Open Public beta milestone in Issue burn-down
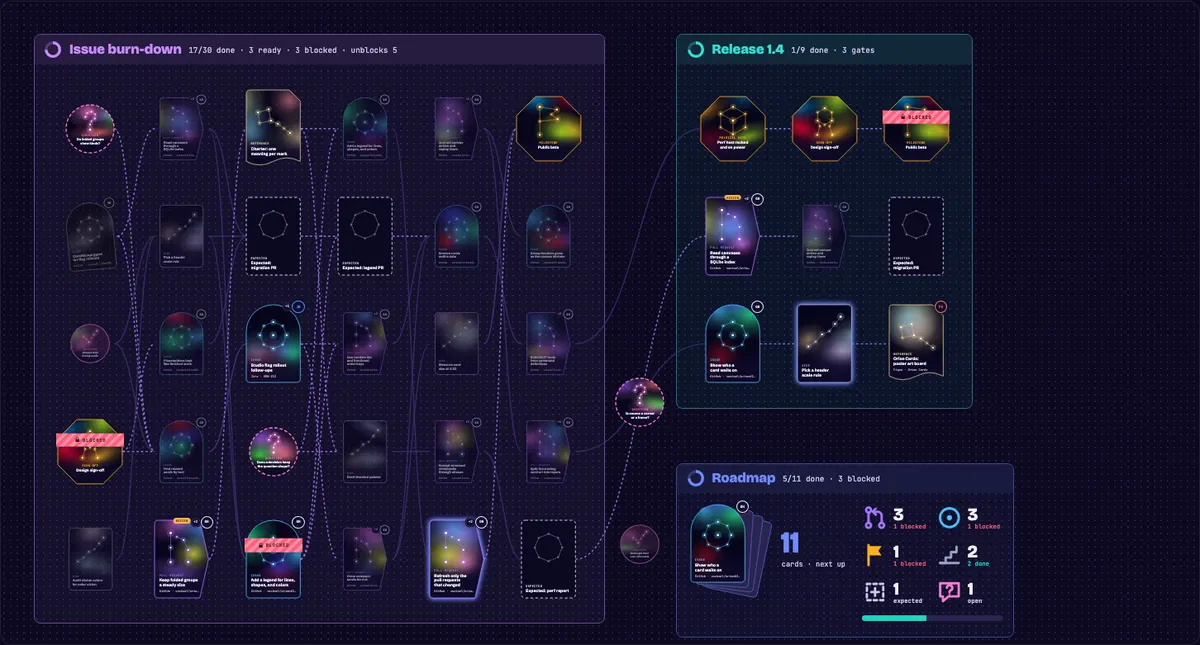The width and height of the screenshot is (1200, 645). pos(548,130)
